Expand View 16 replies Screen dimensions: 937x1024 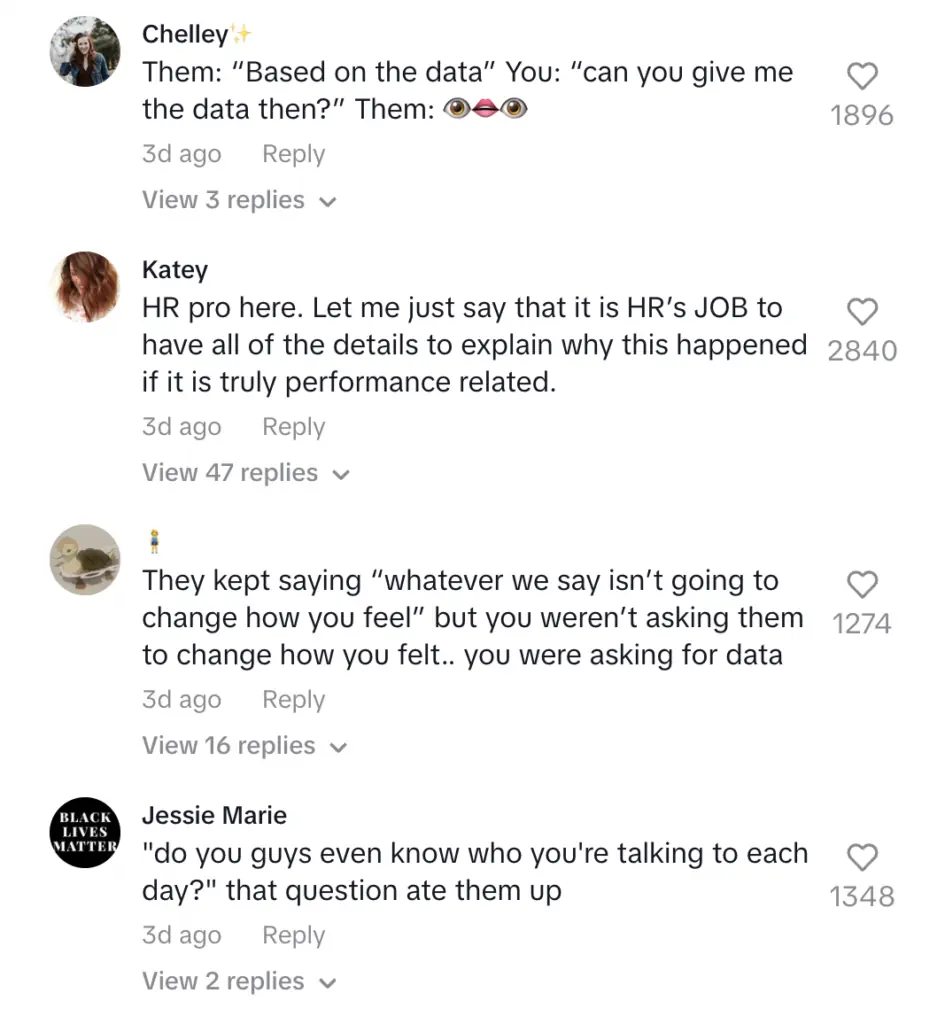pos(243,746)
